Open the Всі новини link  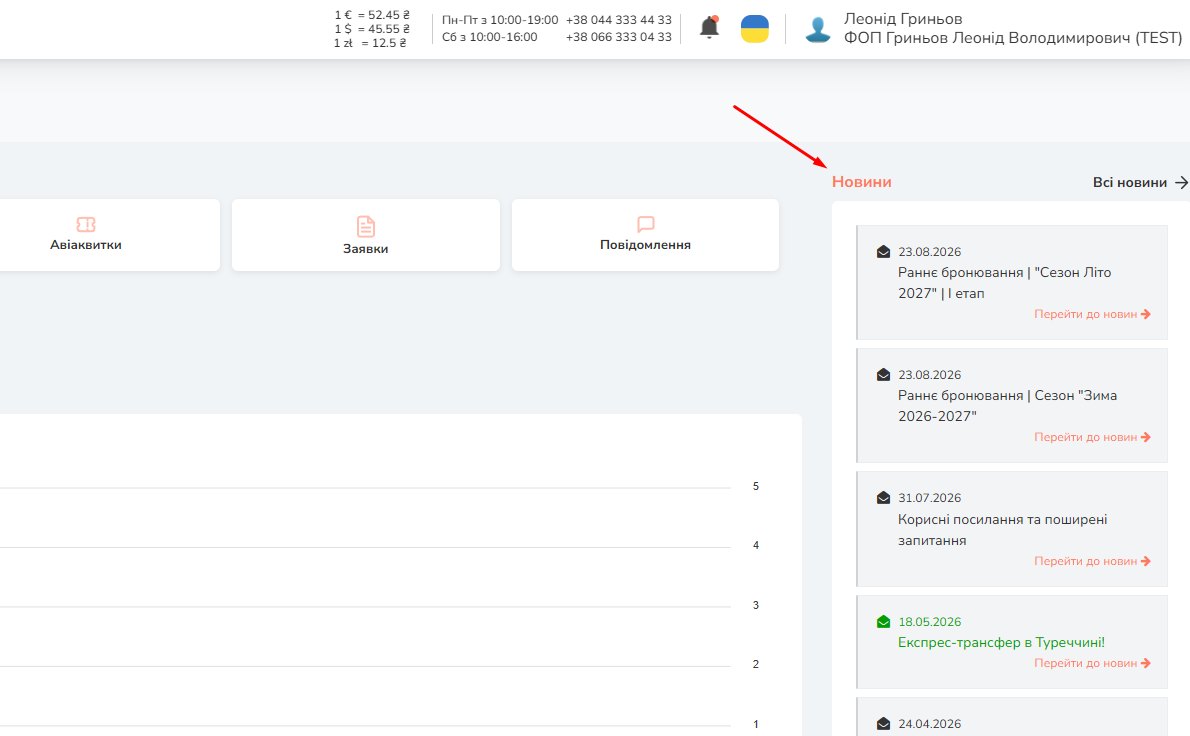pos(1129,182)
